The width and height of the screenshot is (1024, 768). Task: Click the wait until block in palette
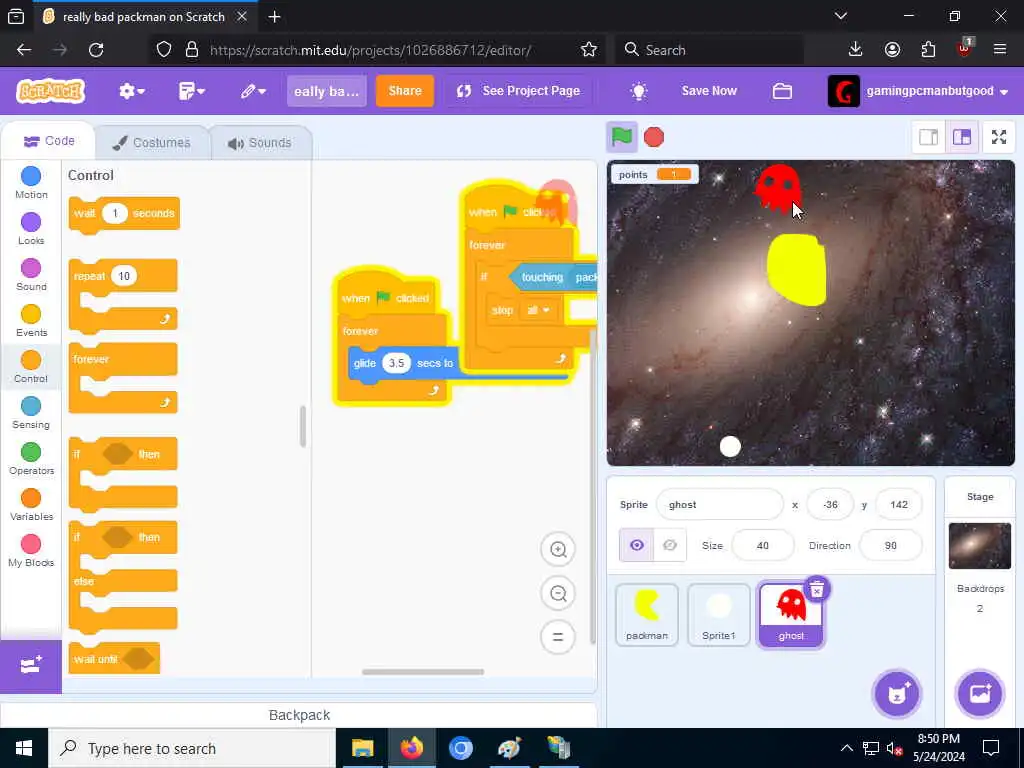[114, 659]
